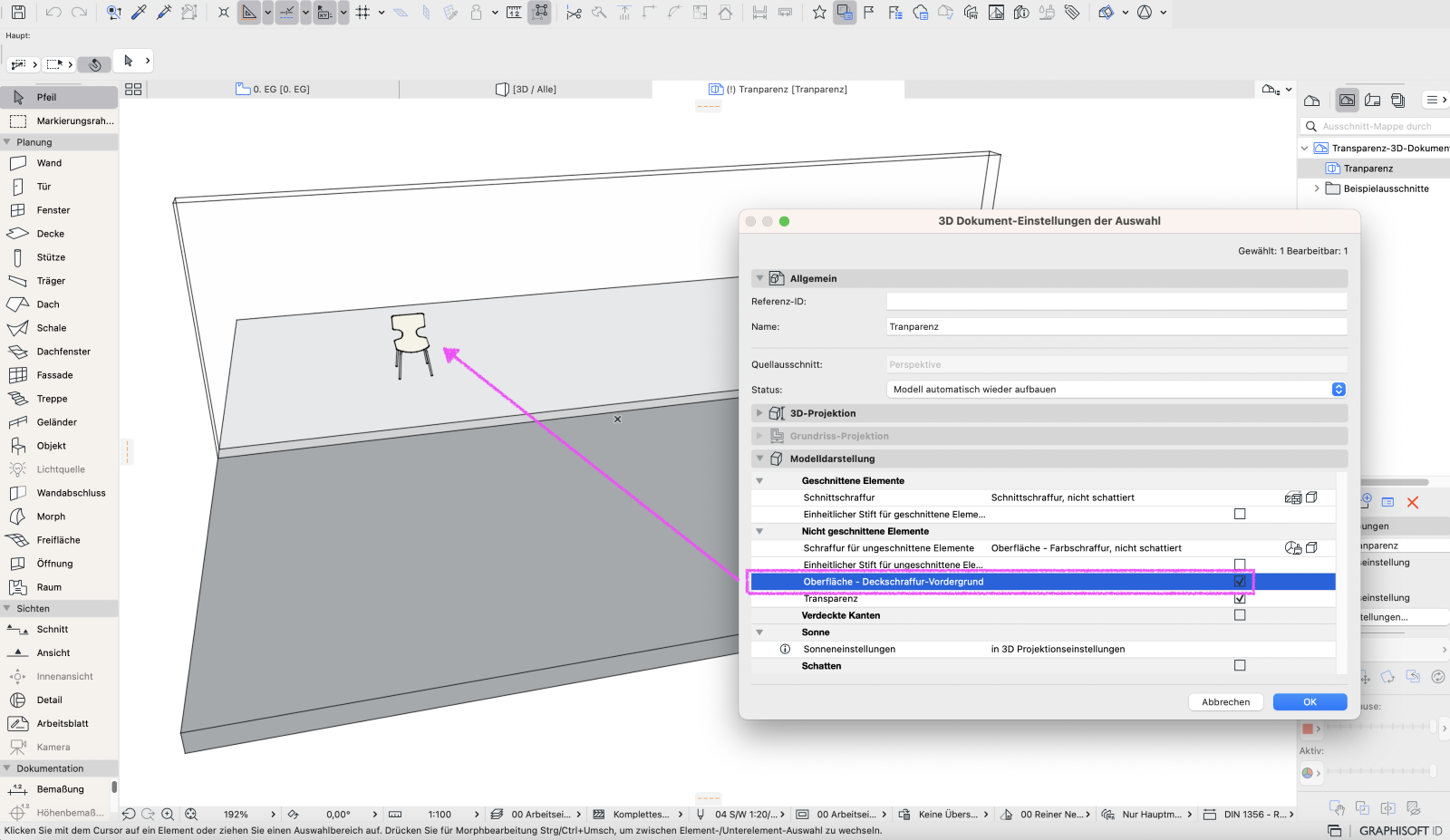Collapse the Allgemein section
This screenshot has height=840, width=1450.
tap(759, 278)
